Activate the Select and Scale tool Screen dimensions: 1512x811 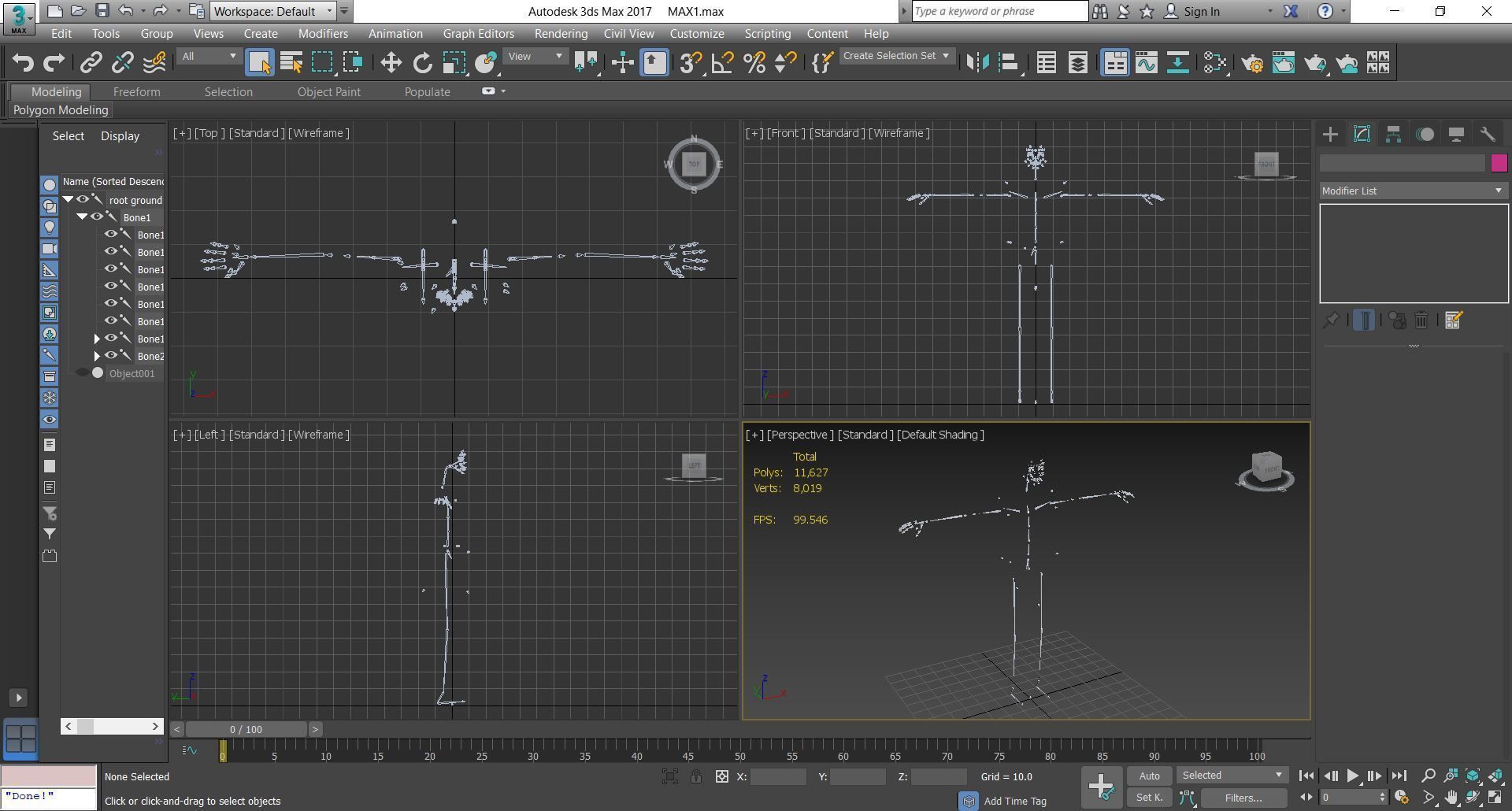tap(454, 63)
